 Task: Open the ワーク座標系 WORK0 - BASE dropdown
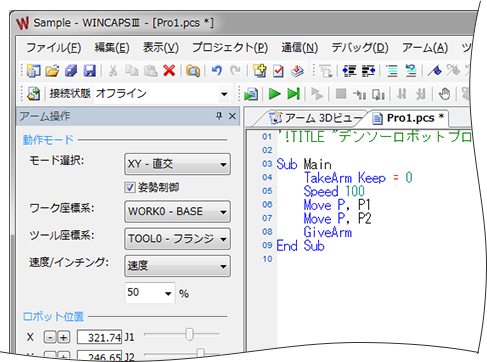point(177,211)
